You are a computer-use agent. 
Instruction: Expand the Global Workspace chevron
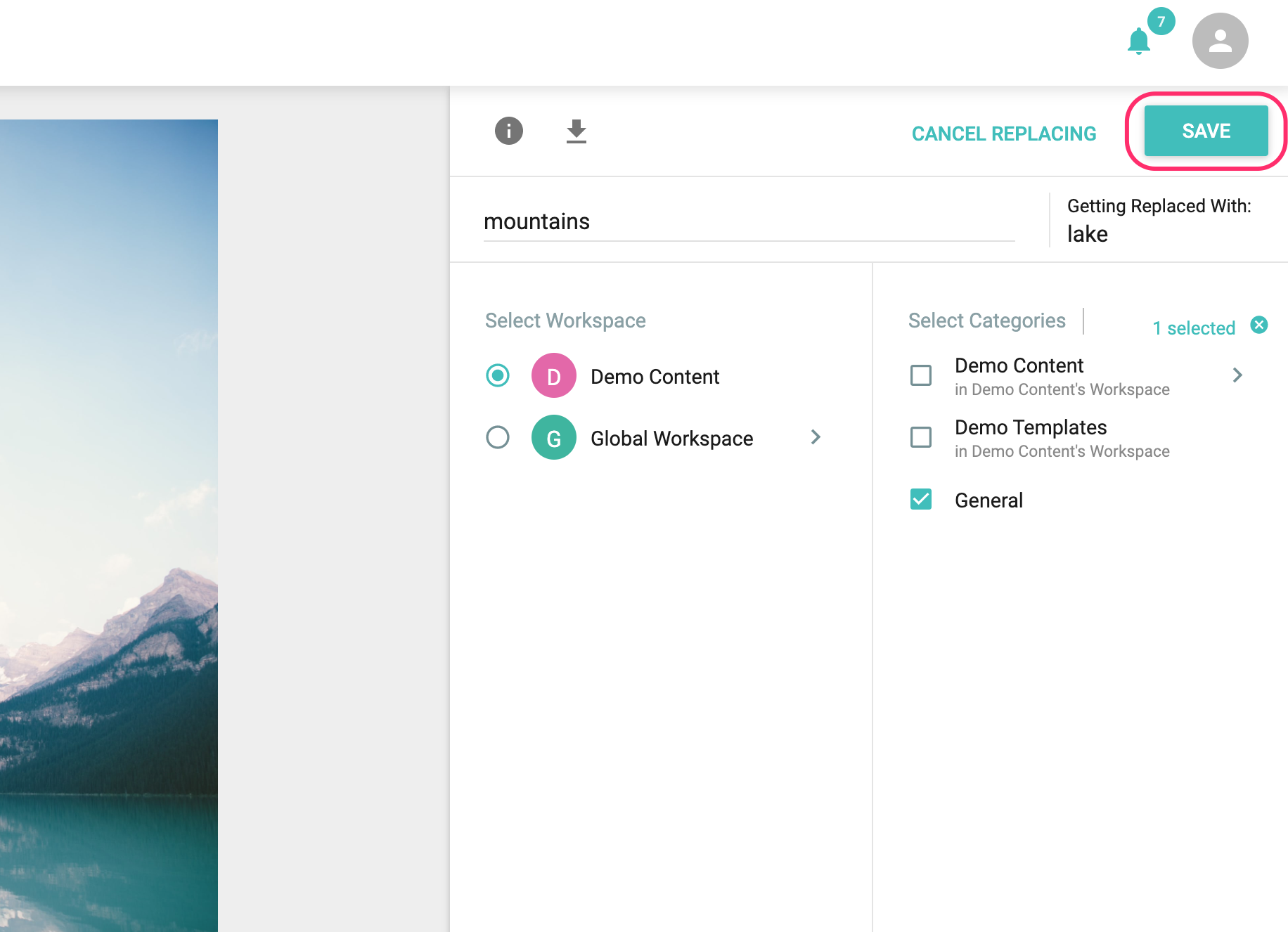coord(816,437)
